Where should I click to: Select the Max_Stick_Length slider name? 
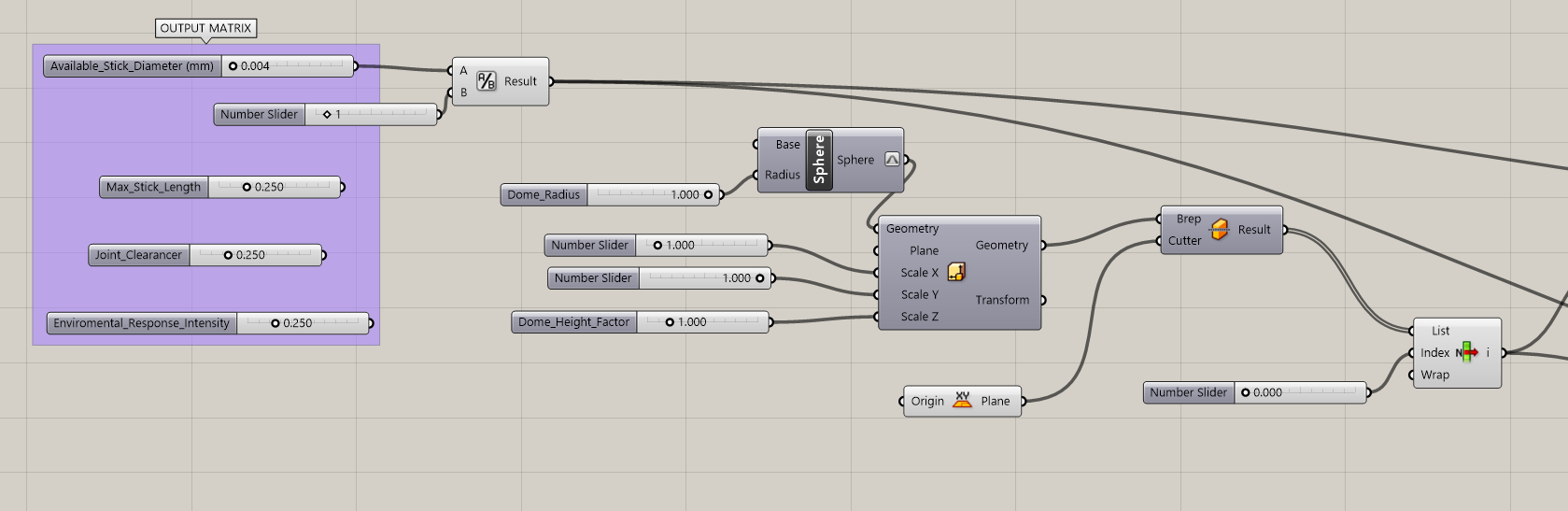[154, 187]
